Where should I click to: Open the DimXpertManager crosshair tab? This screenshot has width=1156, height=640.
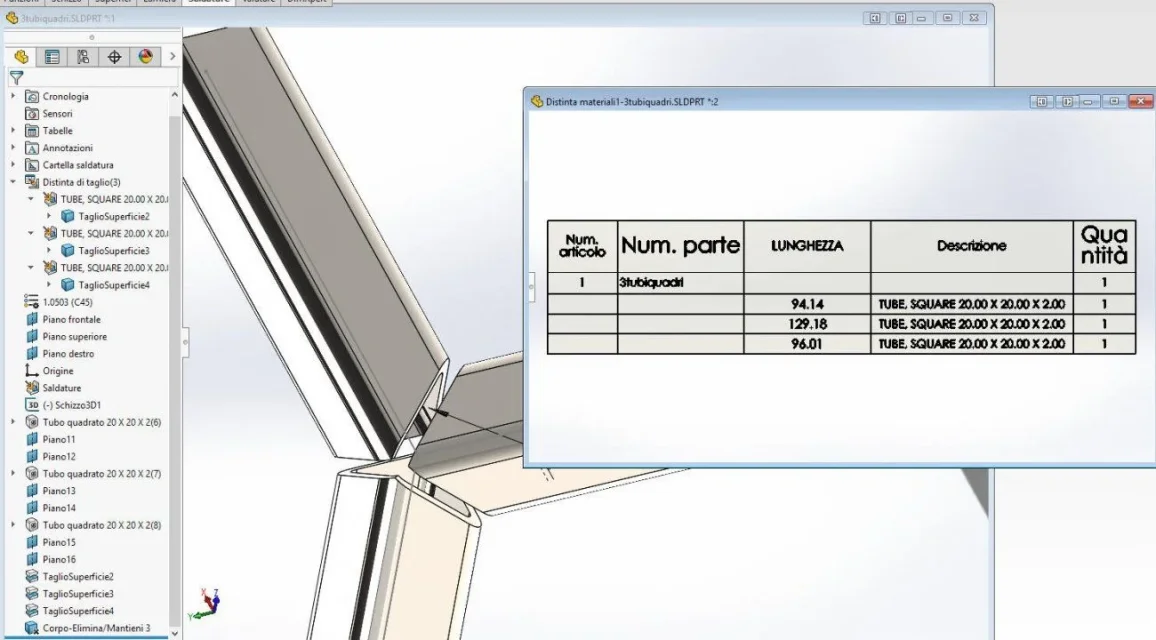[x=114, y=57]
